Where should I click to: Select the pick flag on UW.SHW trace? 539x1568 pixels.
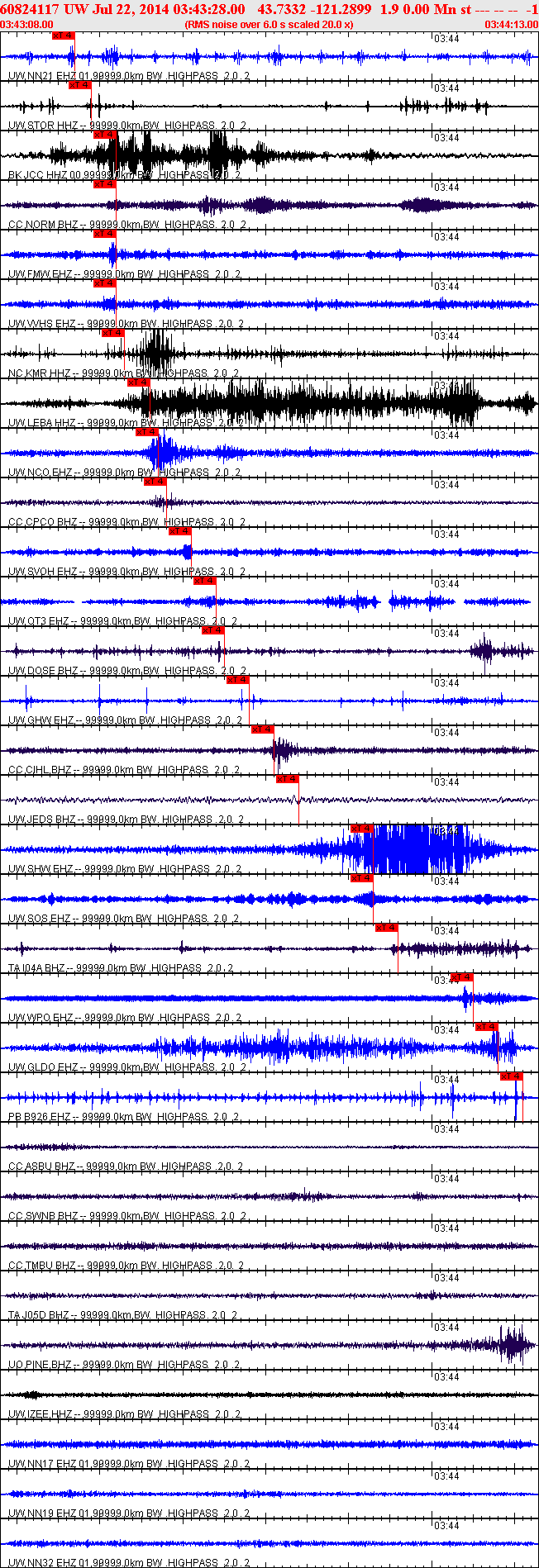click(x=361, y=829)
